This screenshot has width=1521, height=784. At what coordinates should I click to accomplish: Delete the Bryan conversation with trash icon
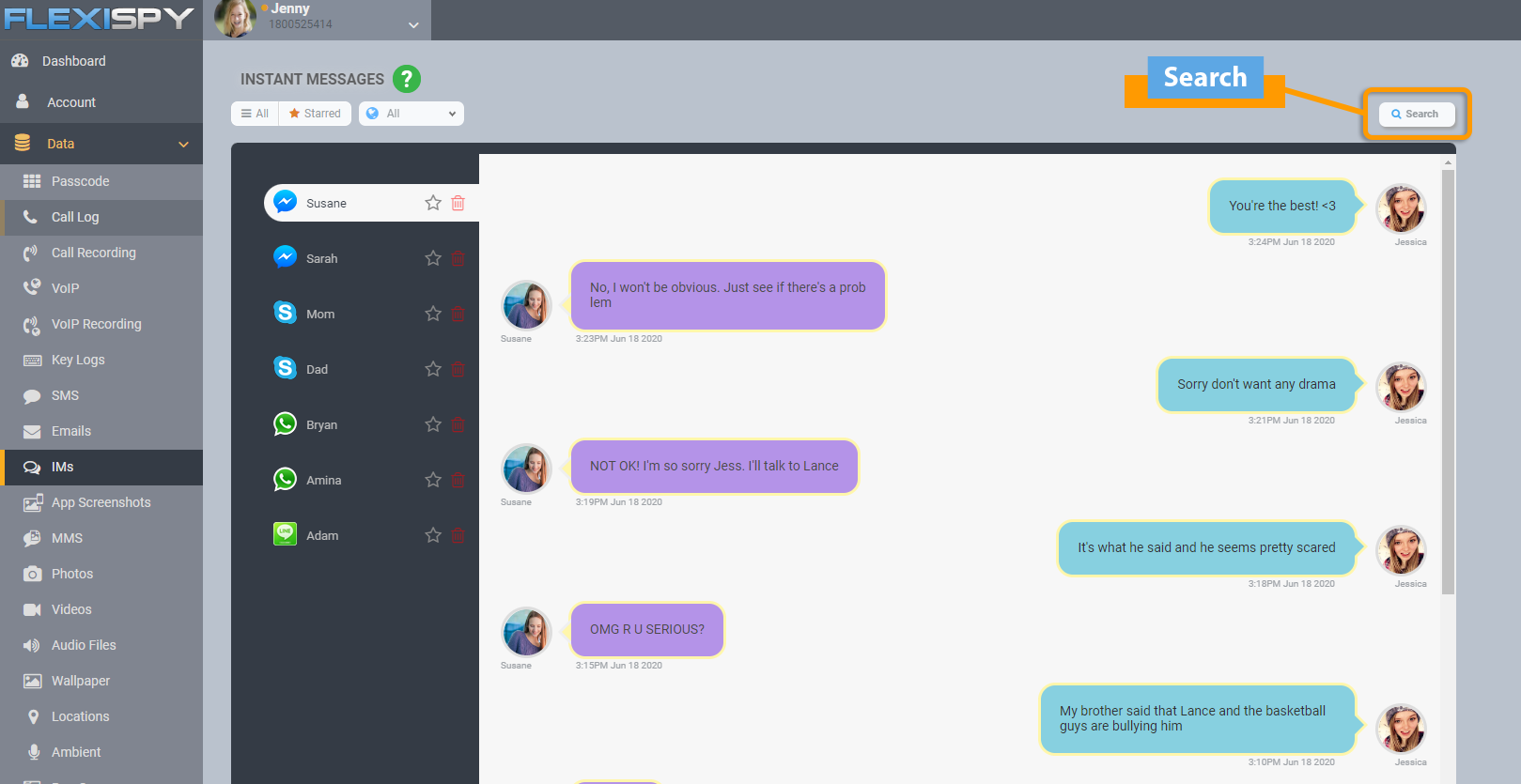[x=458, y=424]
